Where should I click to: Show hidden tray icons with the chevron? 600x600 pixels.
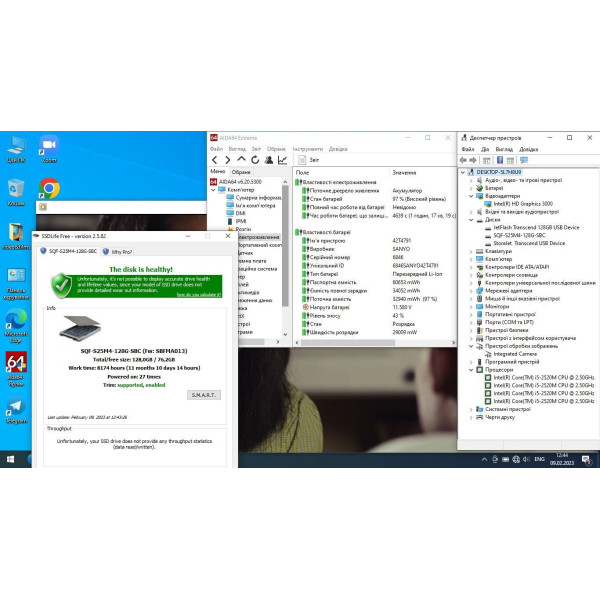tap(484, 459)
